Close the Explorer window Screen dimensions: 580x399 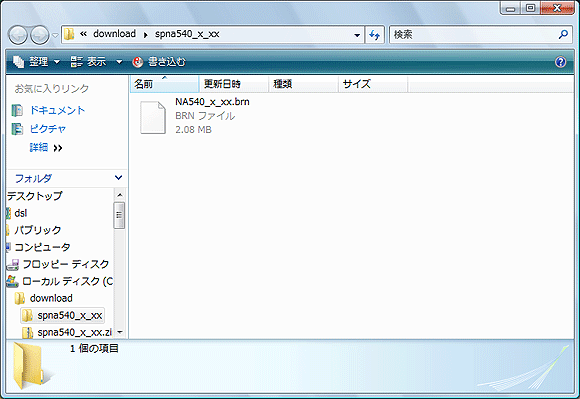[x=557, y=8]
